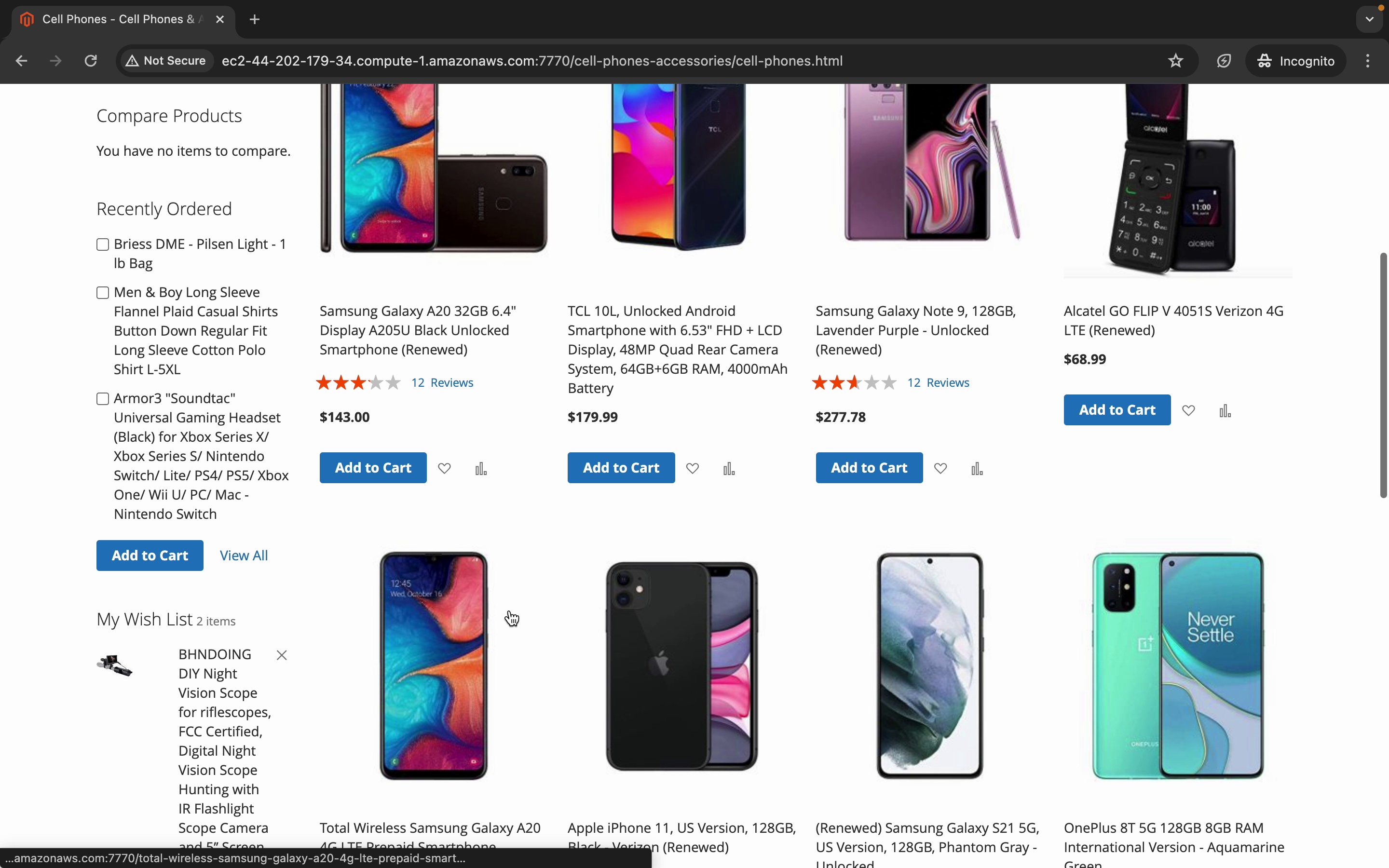
Task: Expand the tab search dropdown arrow
Action: point(1370,19)
